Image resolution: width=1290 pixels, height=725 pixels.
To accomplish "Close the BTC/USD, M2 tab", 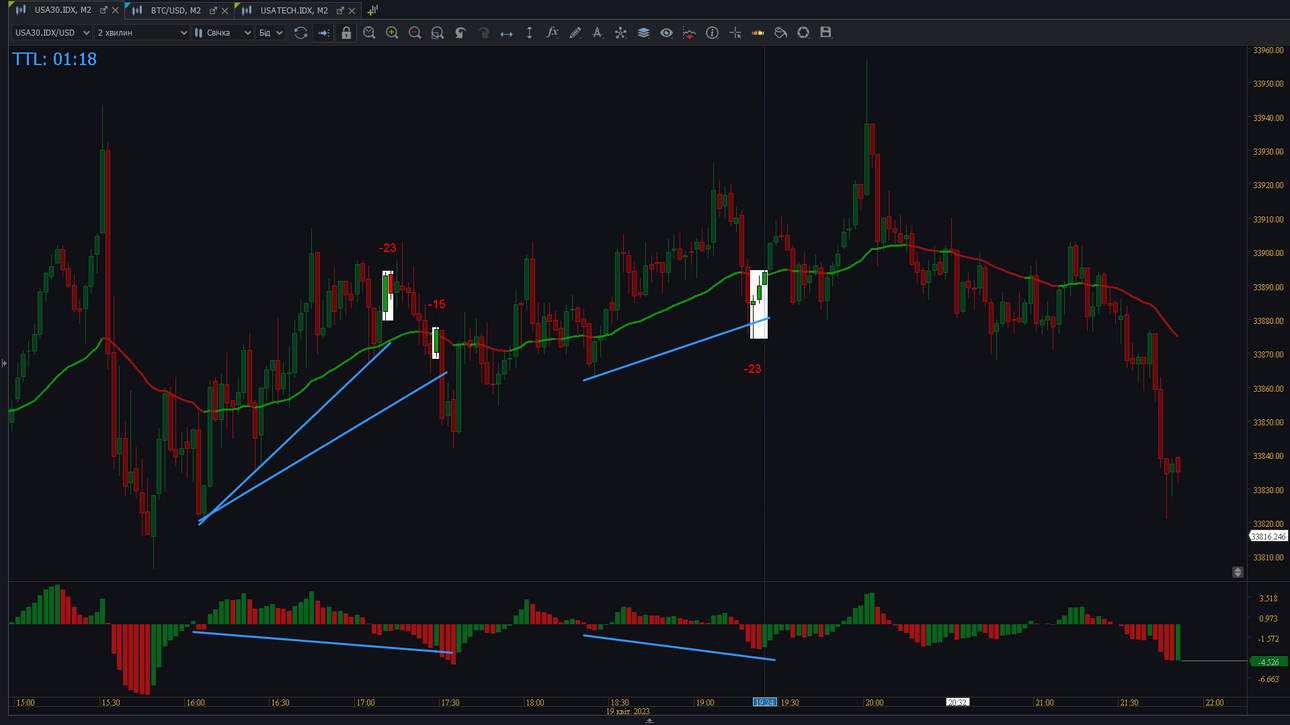I will click(x=225, y=11).
